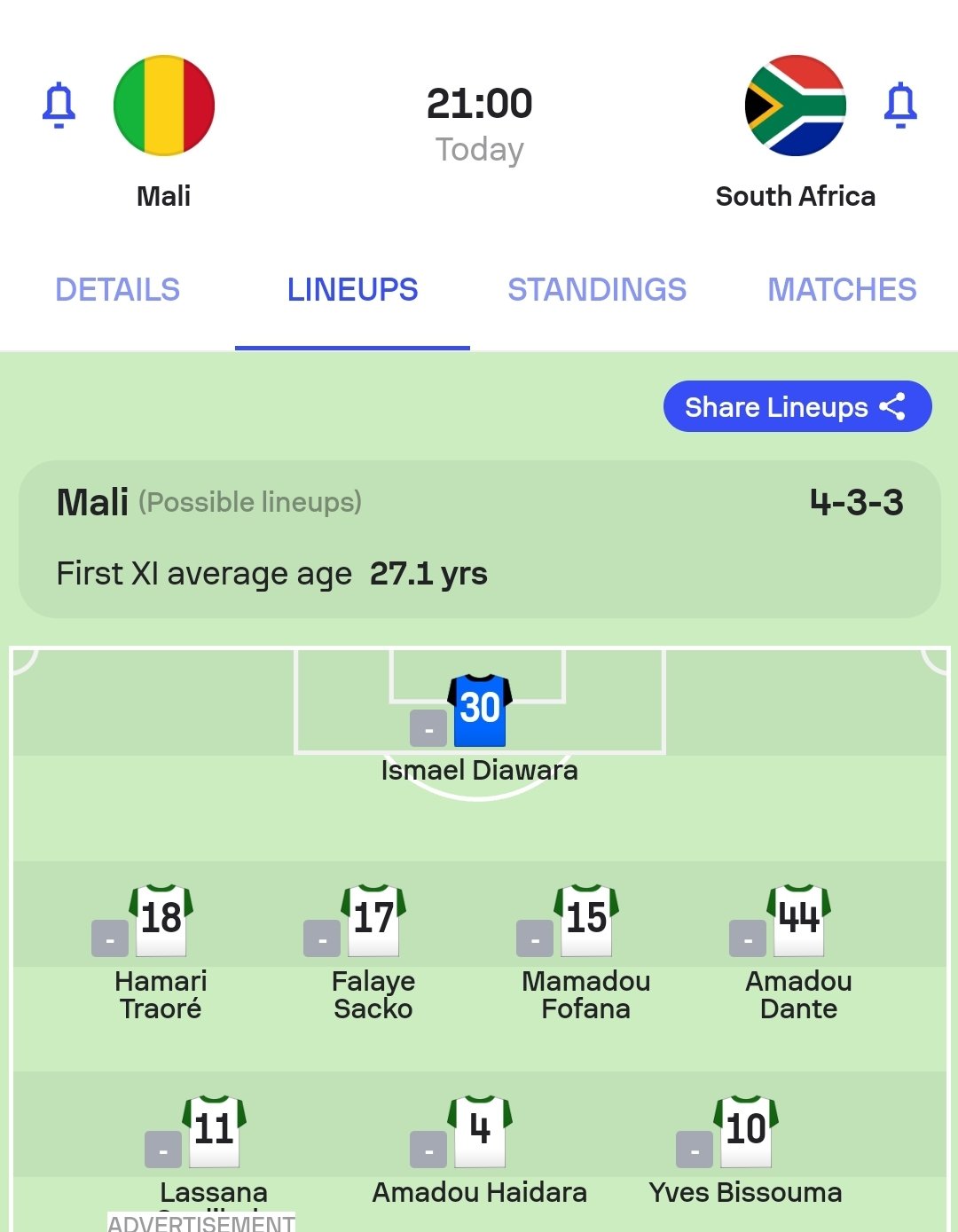Tap goalkeeper Ismael Diawara's number 30 jersey

(x=480, y=710)
